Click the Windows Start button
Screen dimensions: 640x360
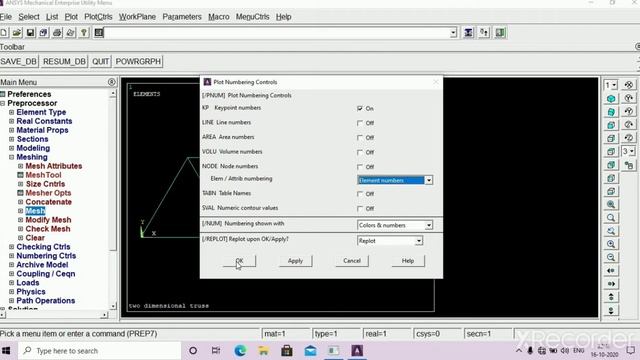tap(6, 351)
